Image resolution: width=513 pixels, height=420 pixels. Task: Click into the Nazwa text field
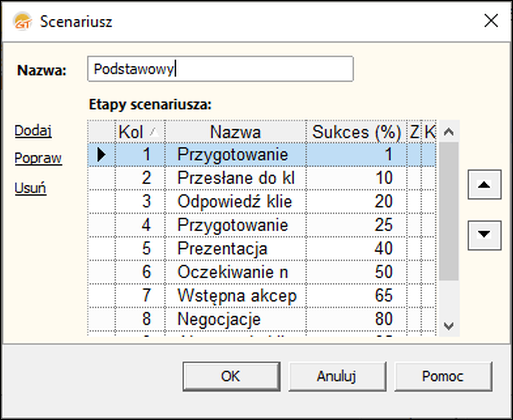point(220,69)
